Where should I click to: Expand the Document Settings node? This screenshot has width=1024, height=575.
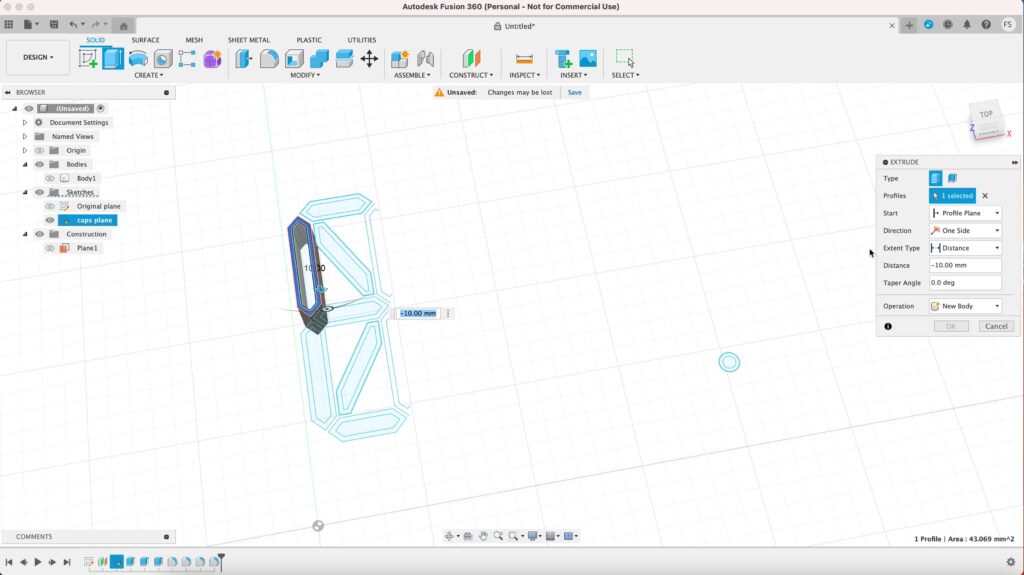[25, 122]
